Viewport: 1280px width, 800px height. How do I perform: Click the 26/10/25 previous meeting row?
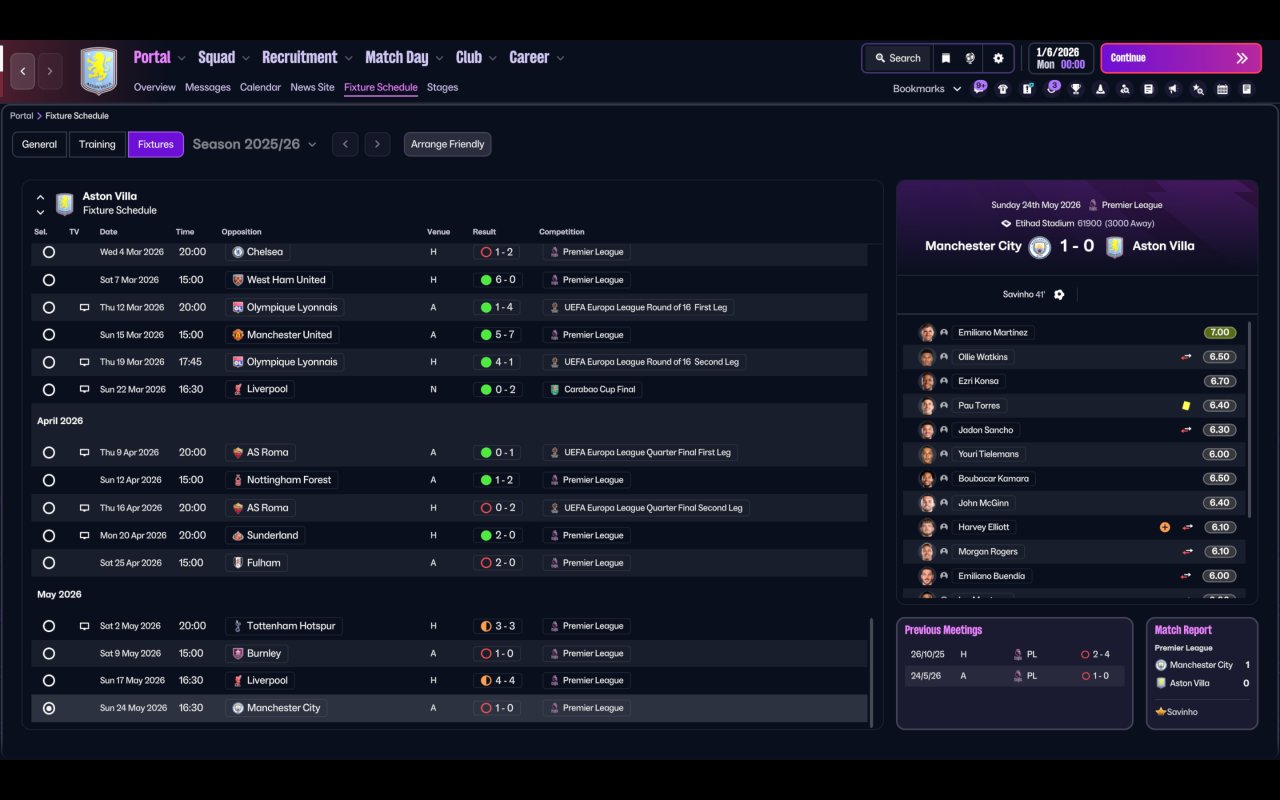(x=1014, y=655)
